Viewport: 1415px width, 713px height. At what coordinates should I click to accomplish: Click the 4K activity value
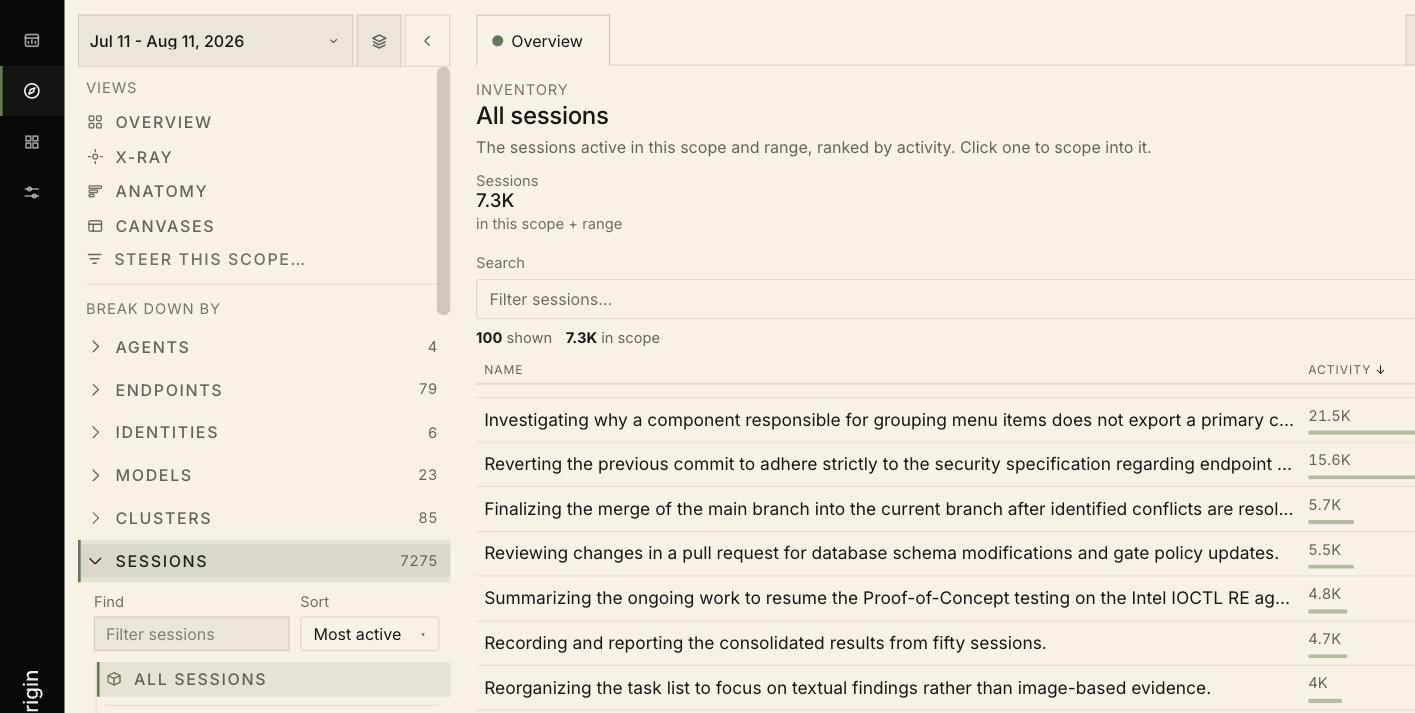pyautogui.click(x=1318, y=683)
